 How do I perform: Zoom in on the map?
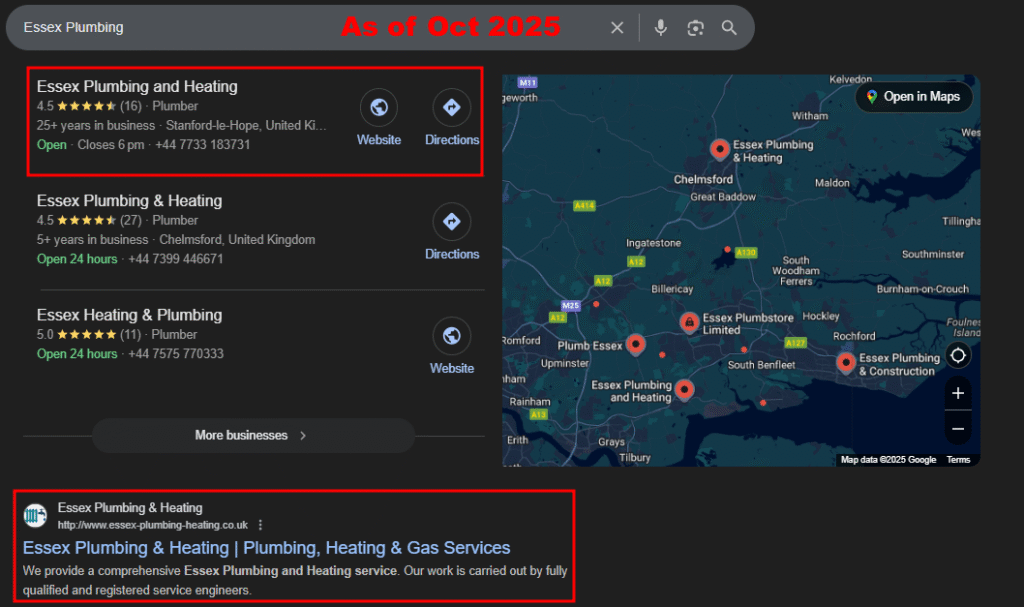tap(957, 393)
